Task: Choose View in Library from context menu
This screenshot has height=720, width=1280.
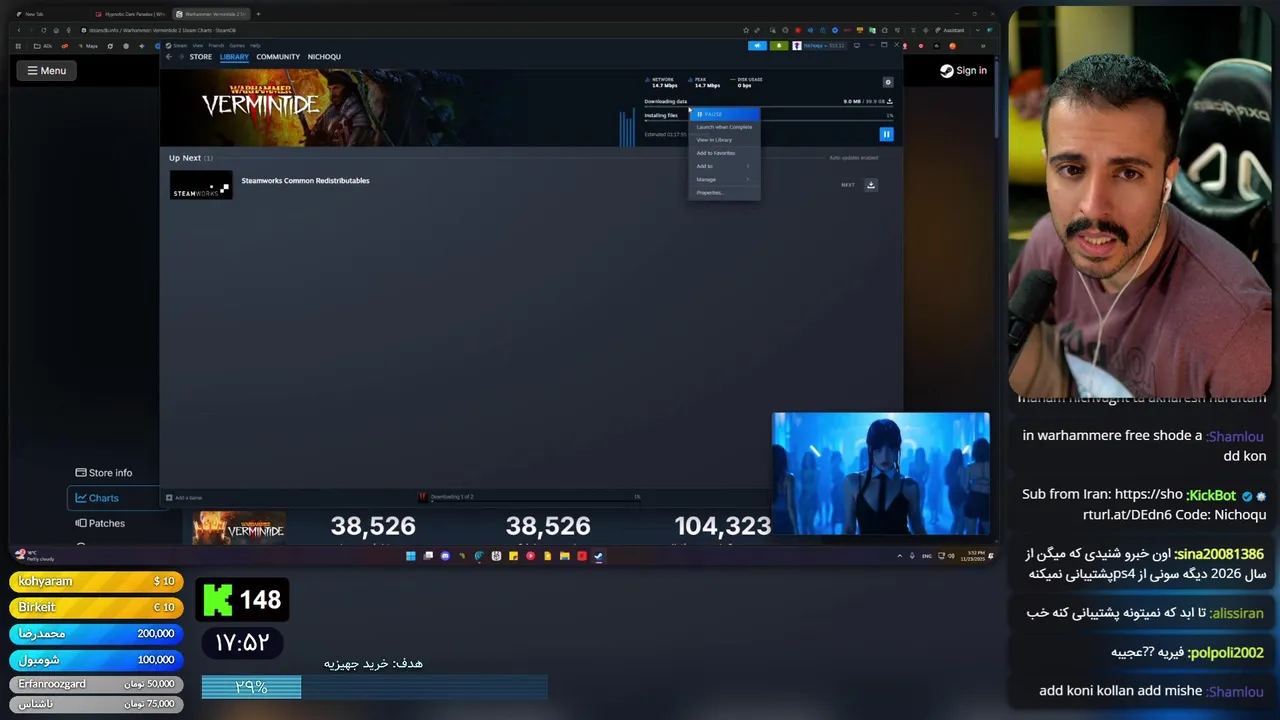Action: coord(724,140)
